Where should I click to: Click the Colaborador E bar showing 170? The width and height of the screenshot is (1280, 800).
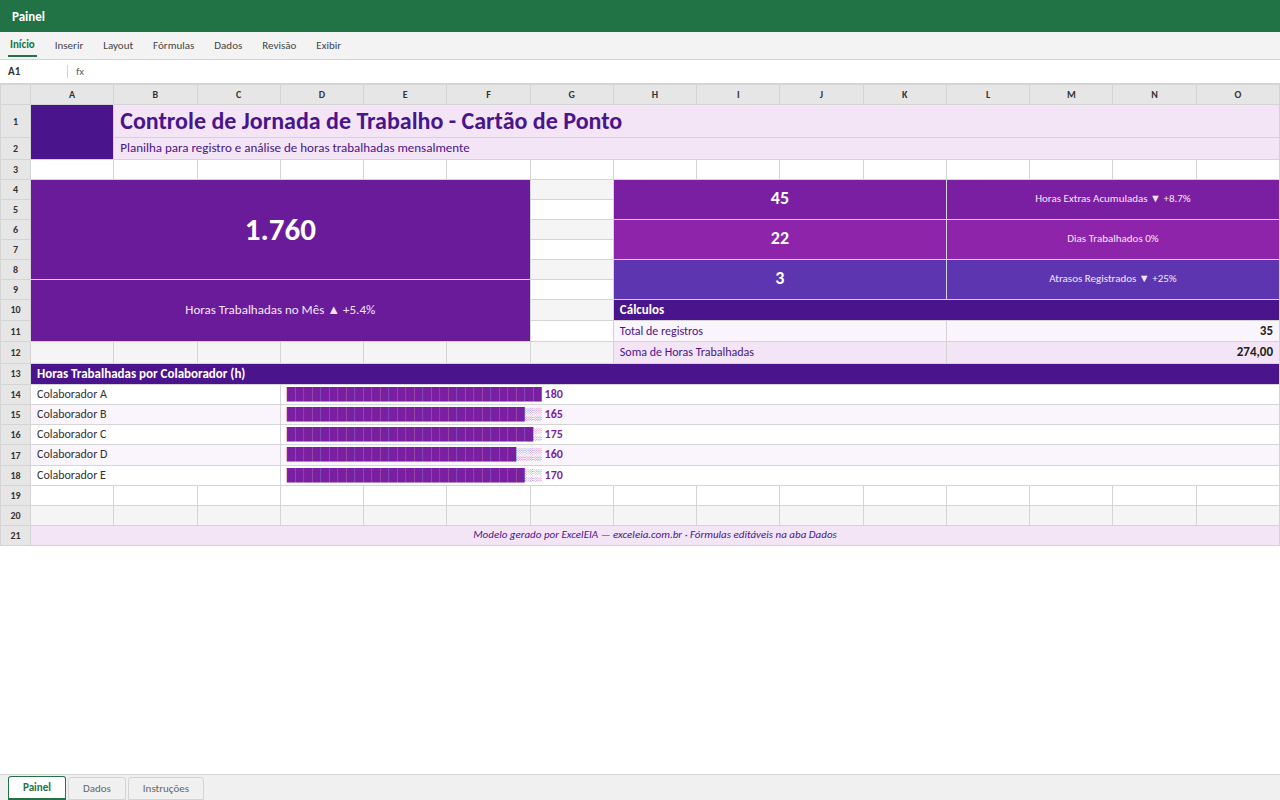click(780, 475)
